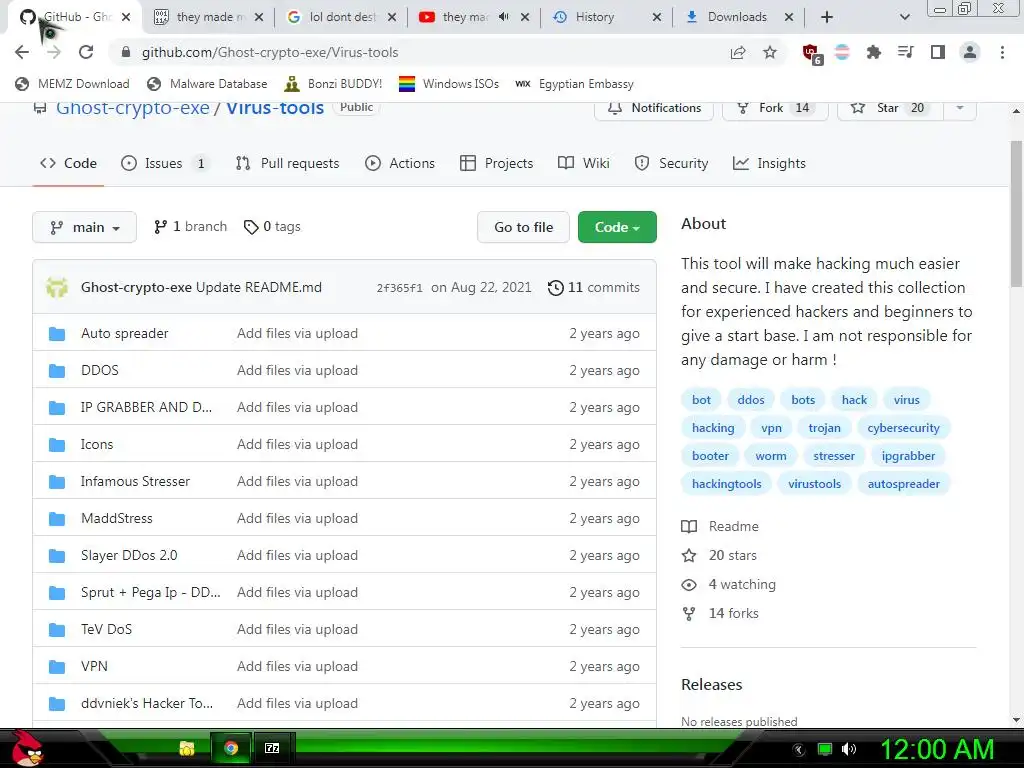Click the volume speaker tray icon
Viewport: 1024px width, 768px height.
pos(848,749)
